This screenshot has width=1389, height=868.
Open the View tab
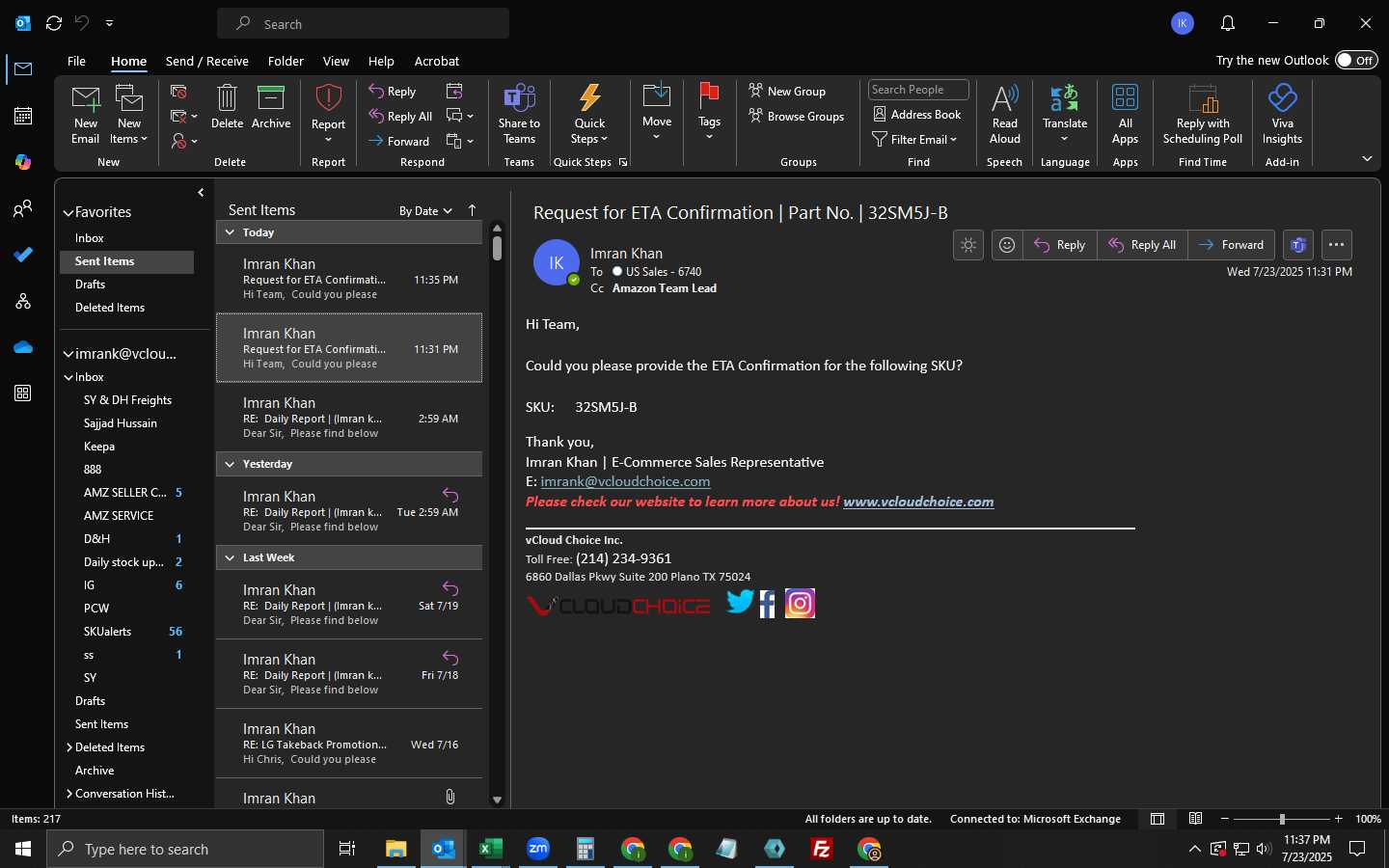[336, 61]
